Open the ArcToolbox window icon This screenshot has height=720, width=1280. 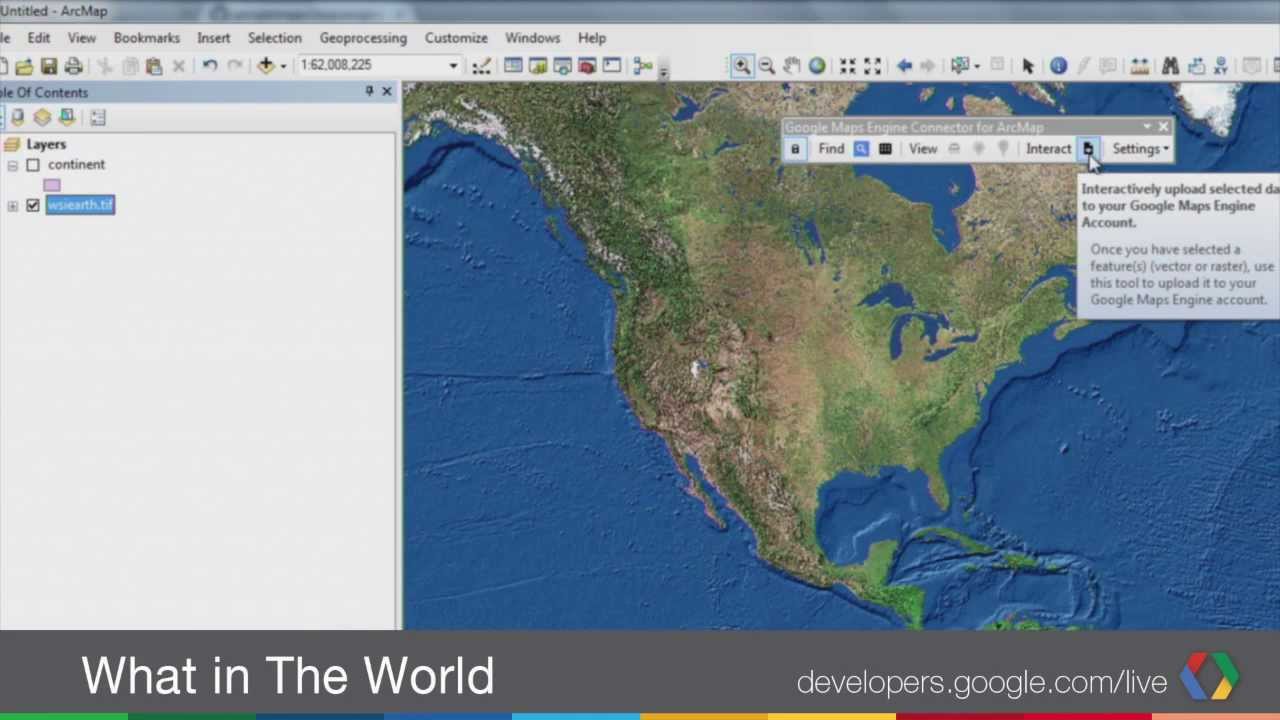(587, 66)
